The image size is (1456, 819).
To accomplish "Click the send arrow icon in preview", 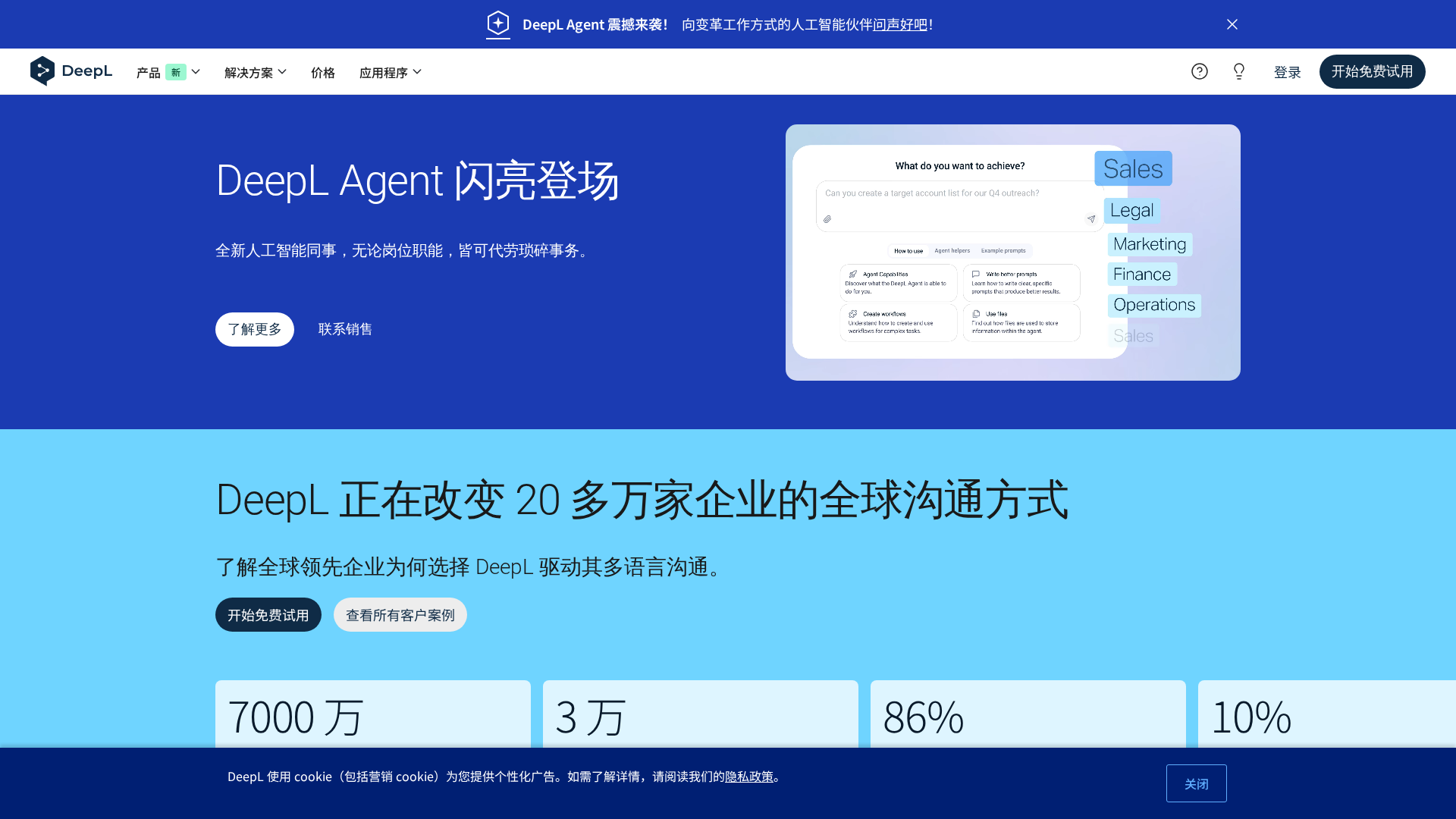I will click(x=1091, y=219).
